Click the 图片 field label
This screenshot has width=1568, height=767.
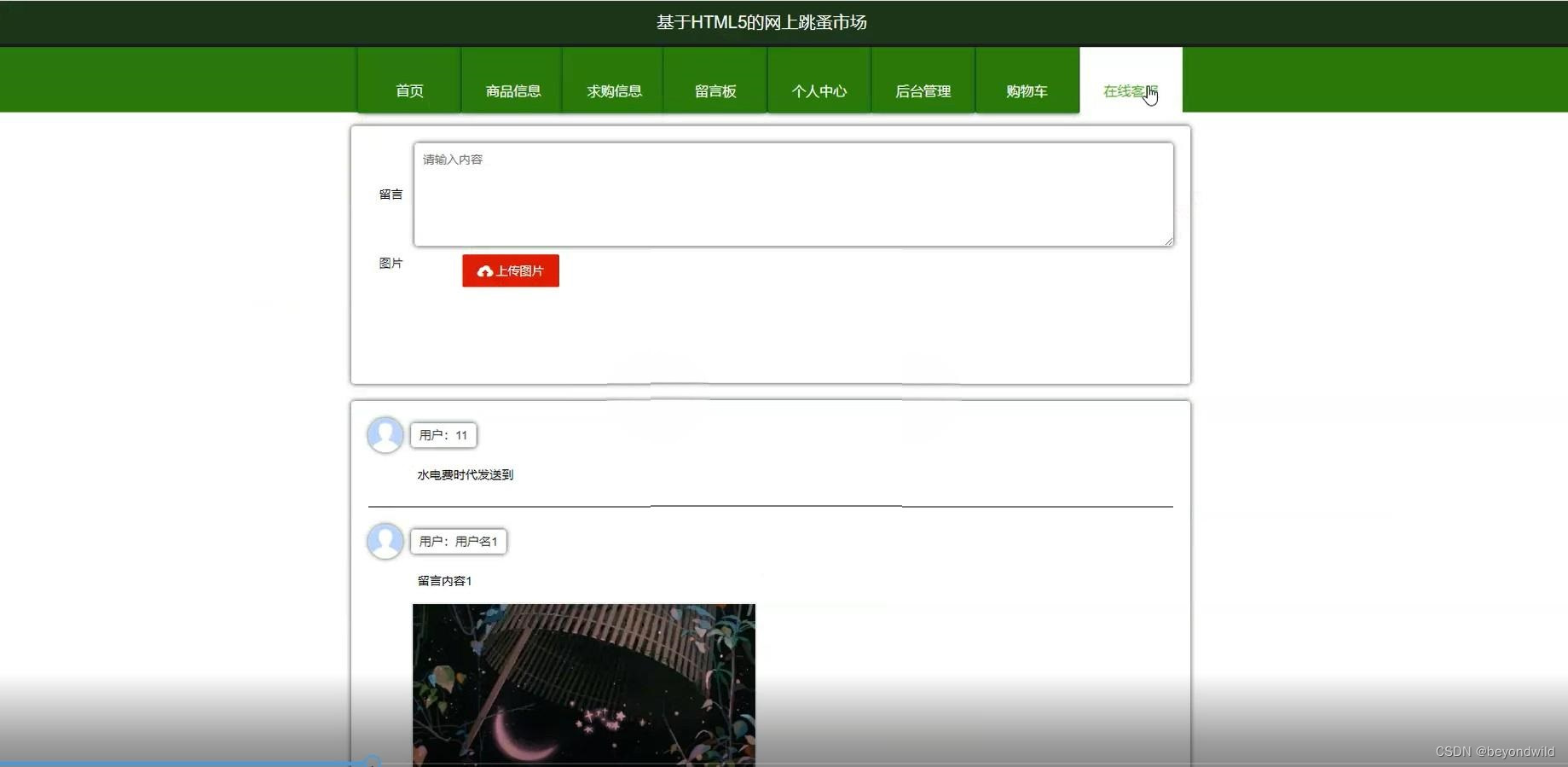pos(391,264)
